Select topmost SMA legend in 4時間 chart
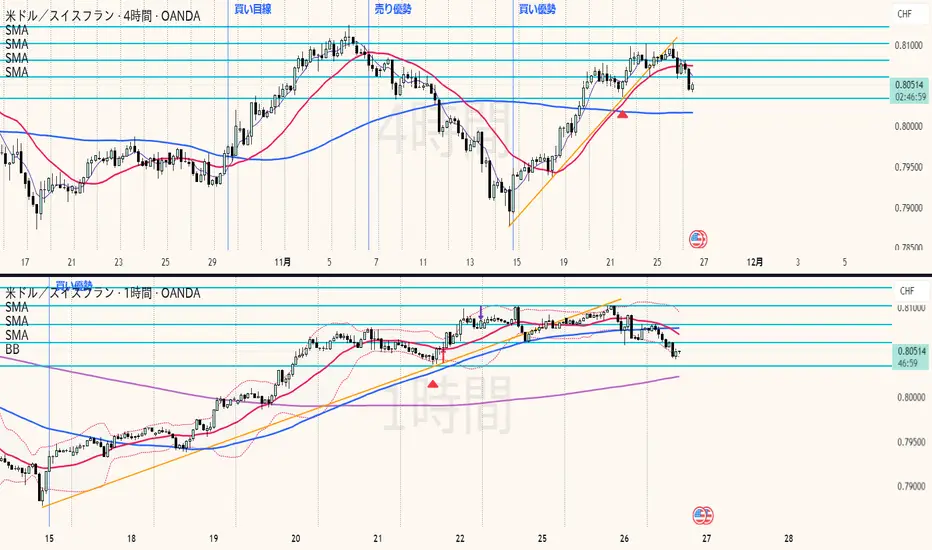 coord(17,30)
